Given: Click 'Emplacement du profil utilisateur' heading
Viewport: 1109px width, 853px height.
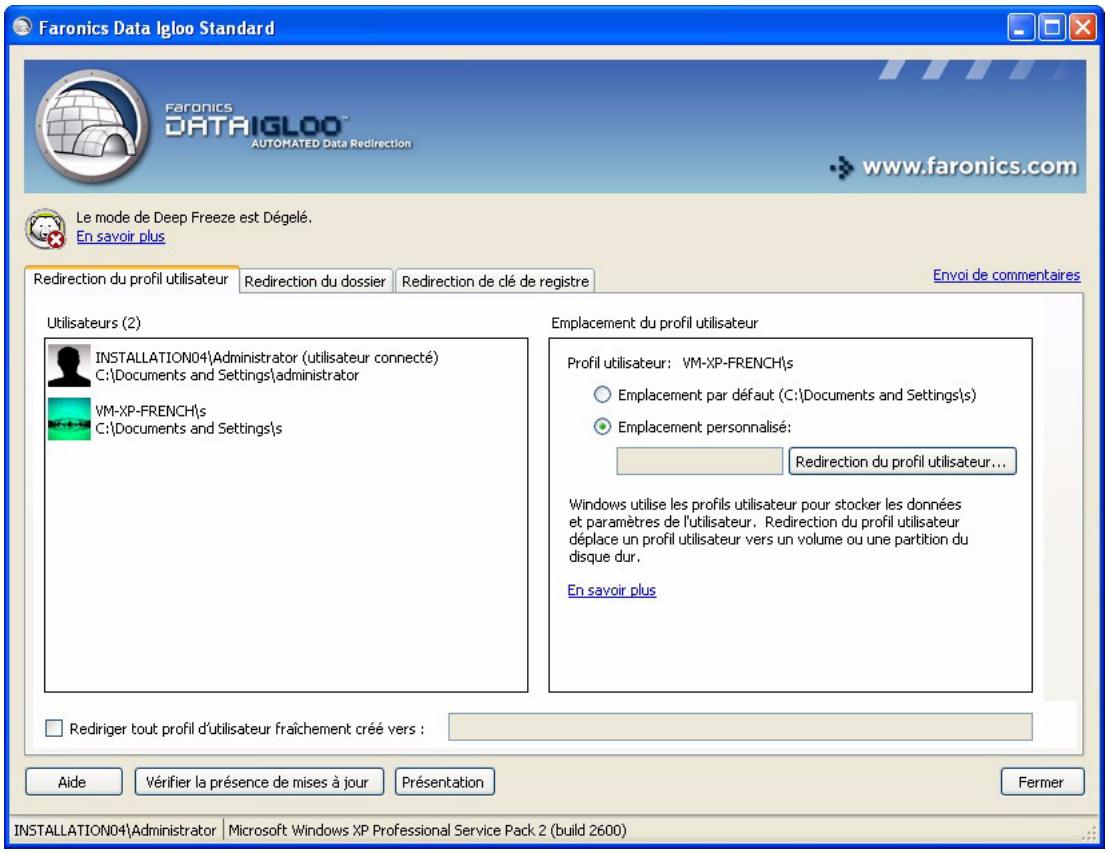Looking at the screenshot, I should tap(654, 323).
